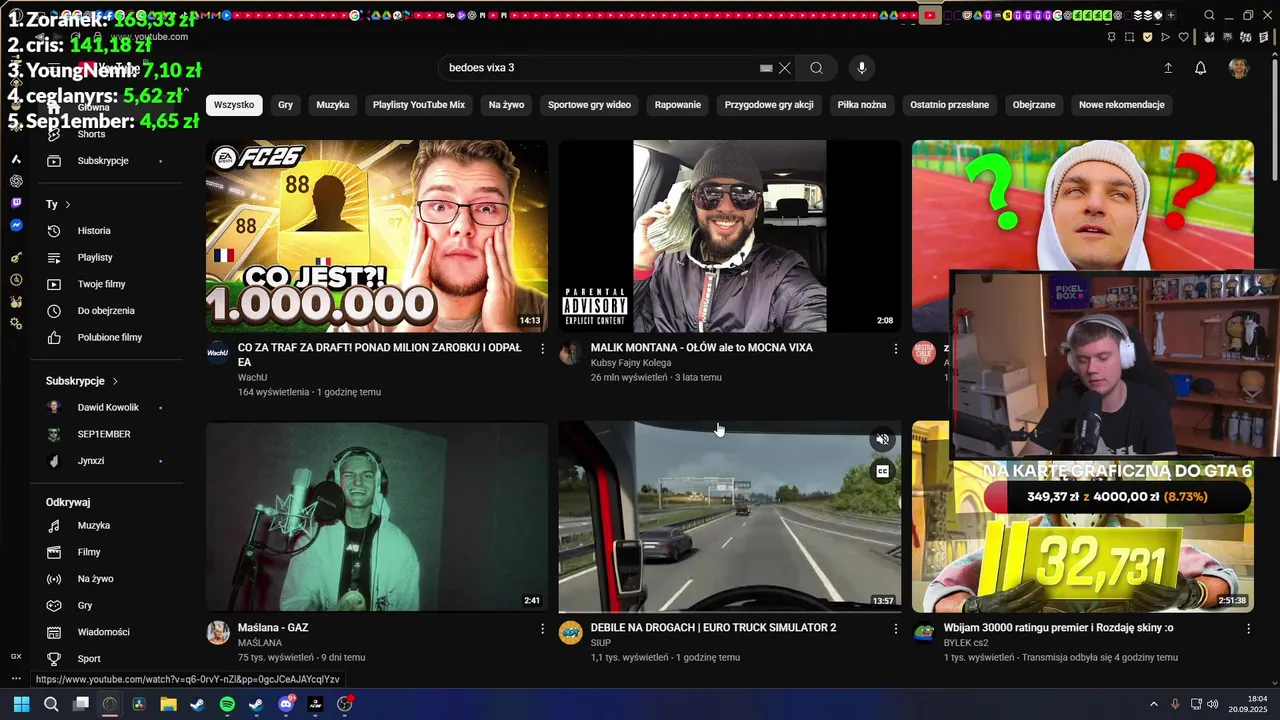This screenshot has height=720, width=1280.
Task: Expand the Subskrypcje section chevron
Action: (115, 381)
